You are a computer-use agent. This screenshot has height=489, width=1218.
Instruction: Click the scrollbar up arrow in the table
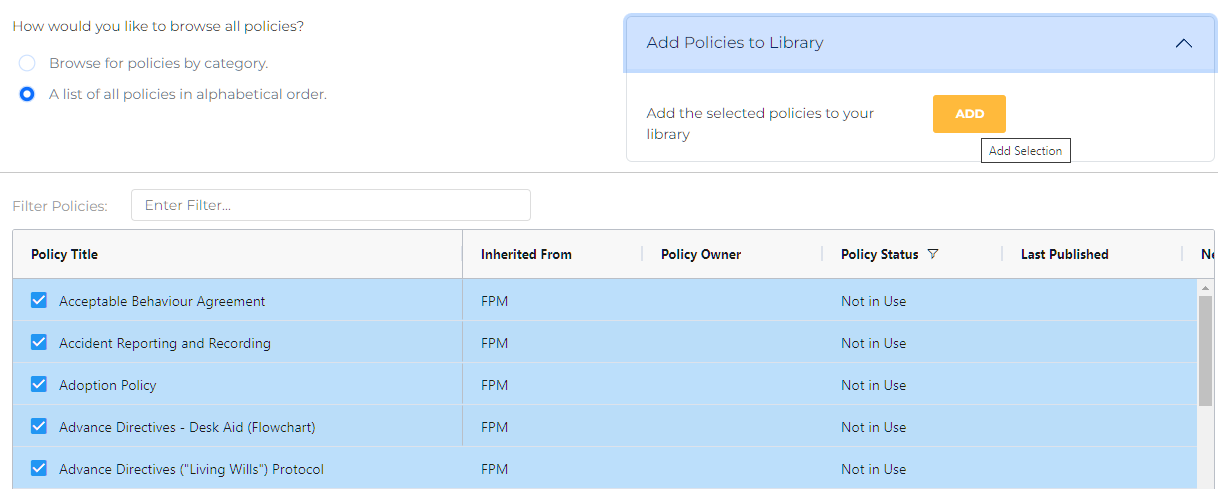[1205, 288]
